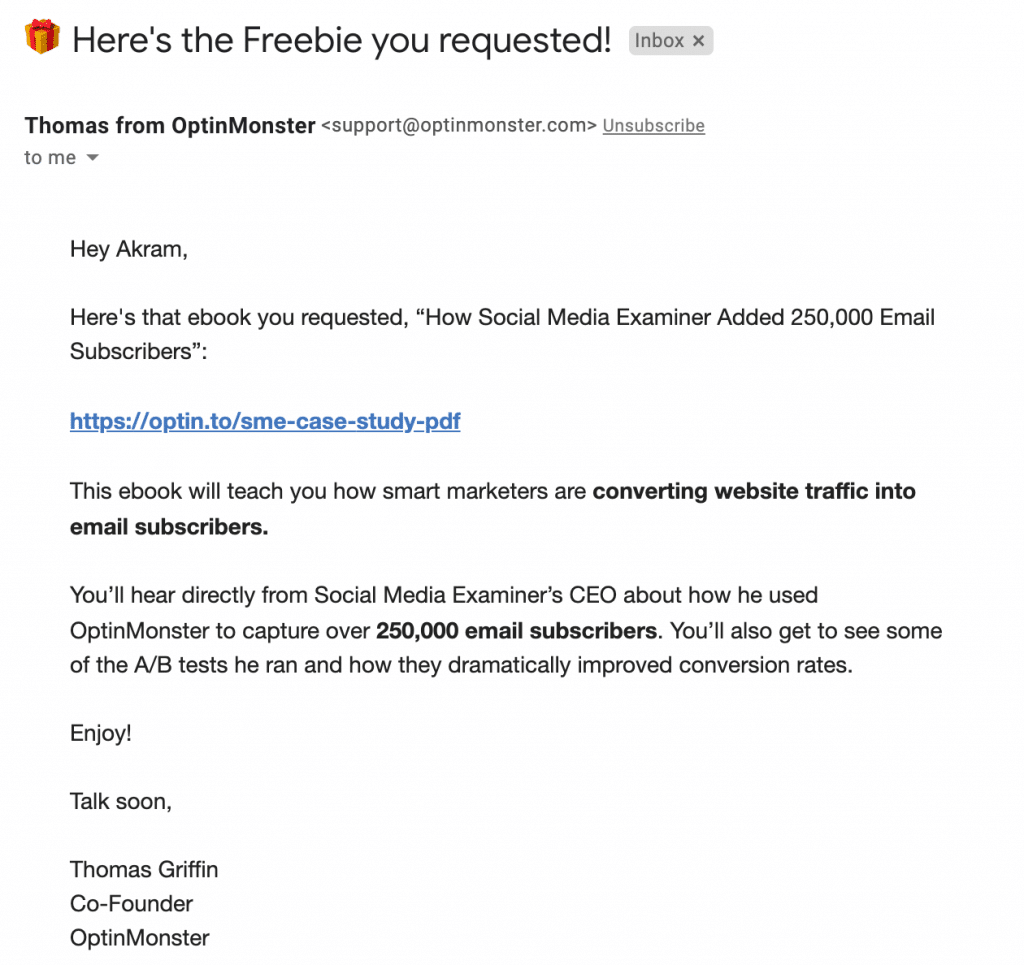
Task: Click the bold "250,000 email subscribers" phrase
Action: (516, 630)
